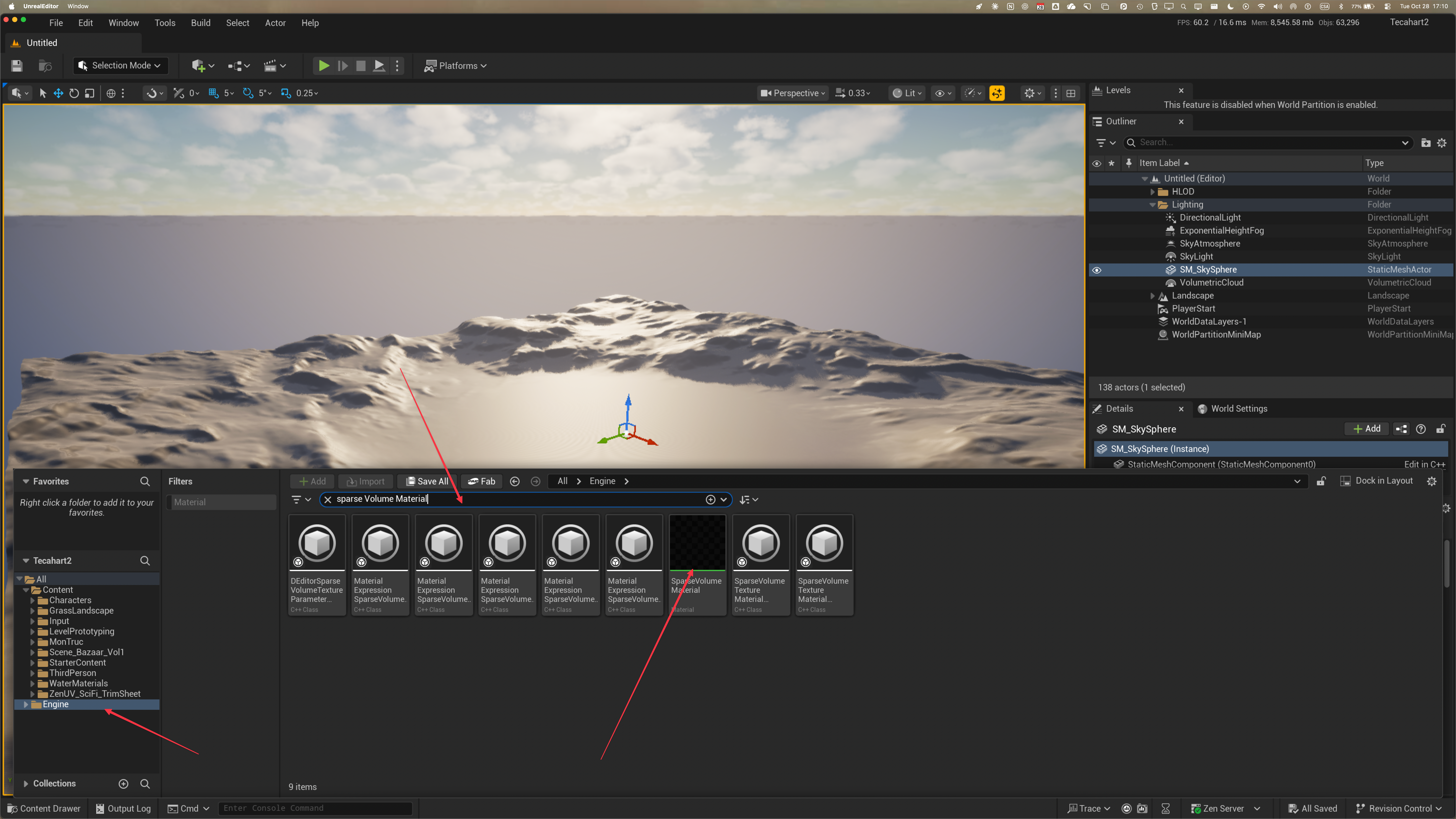This screenshot has width=1456, height=819.
Task: Save the current search as collection plus icon
Action: click(x=710, y=500)
